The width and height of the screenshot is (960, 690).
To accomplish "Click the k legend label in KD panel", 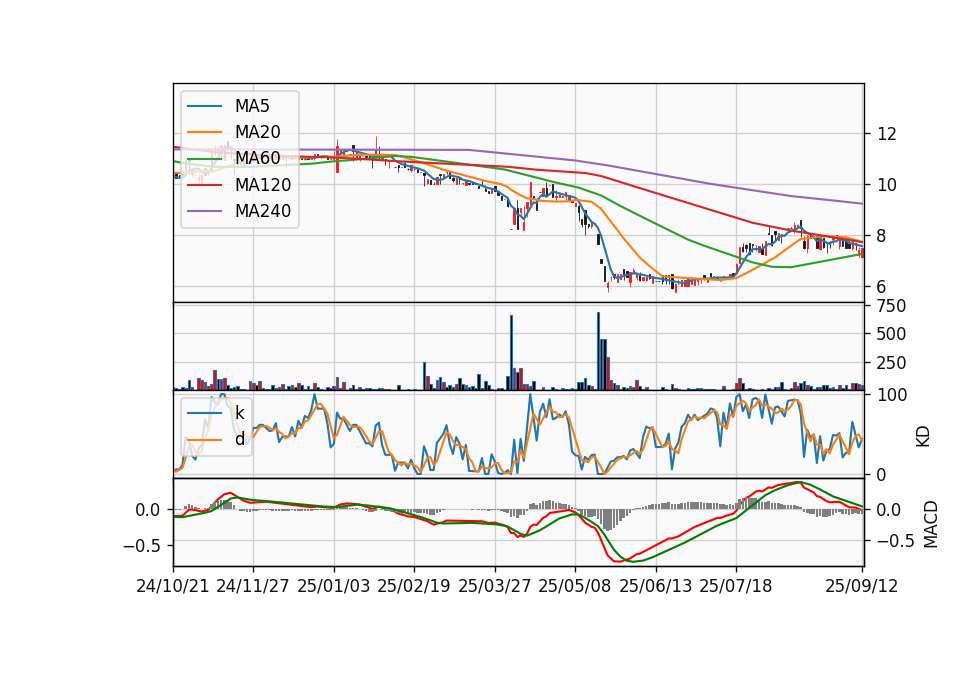I will click(x=239, y=413).
